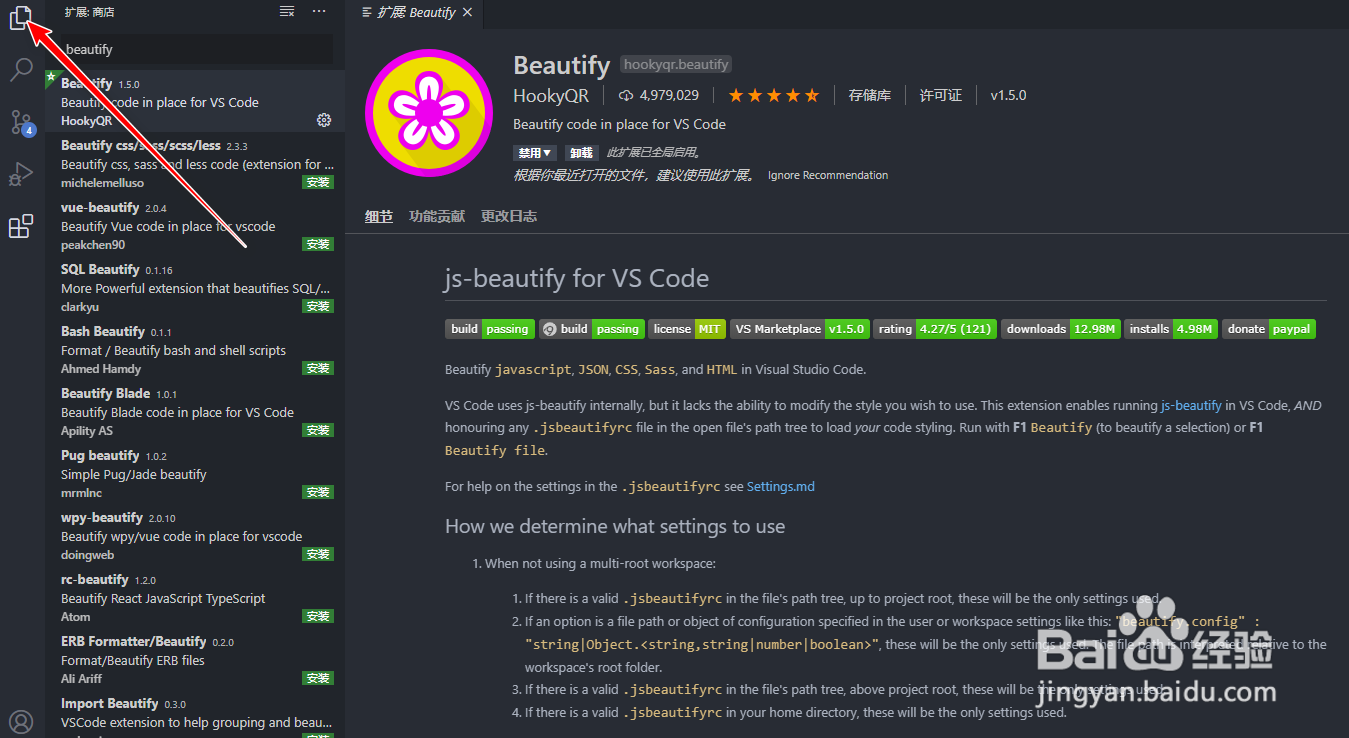Open the 禁用 dropdown button

[535, 153]
